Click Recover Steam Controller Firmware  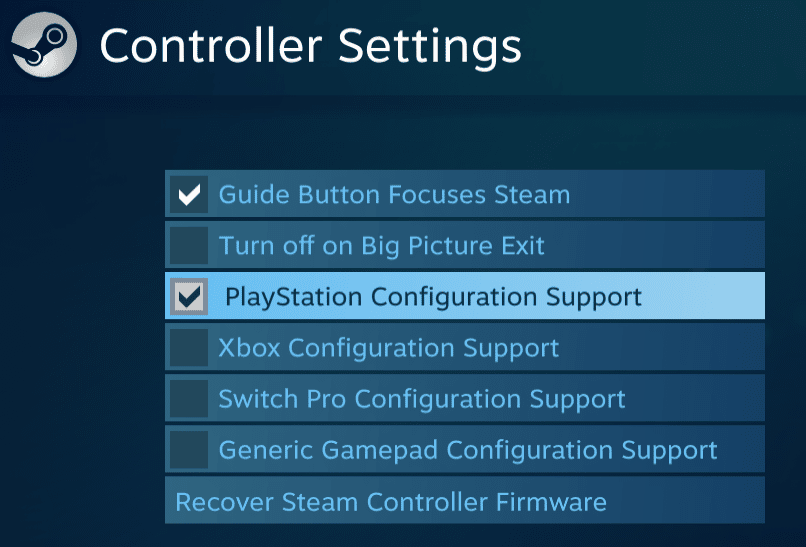coord(391,501)
